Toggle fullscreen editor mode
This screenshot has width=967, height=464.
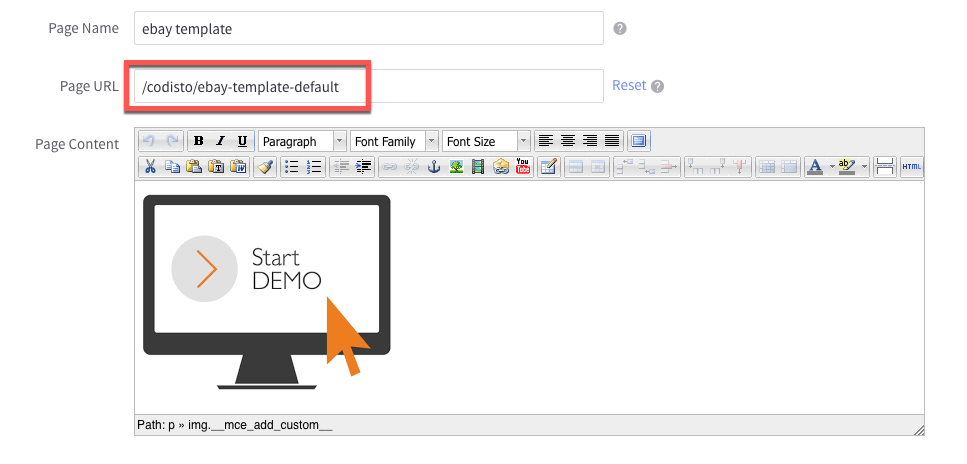coord(639,141)
